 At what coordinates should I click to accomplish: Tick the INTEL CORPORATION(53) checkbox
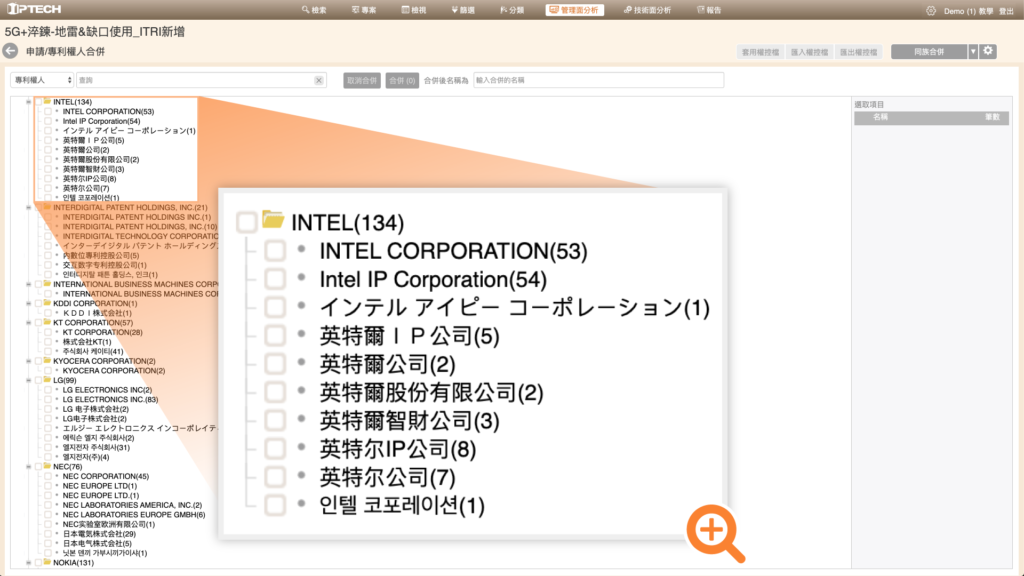click(x=48, y=112)
